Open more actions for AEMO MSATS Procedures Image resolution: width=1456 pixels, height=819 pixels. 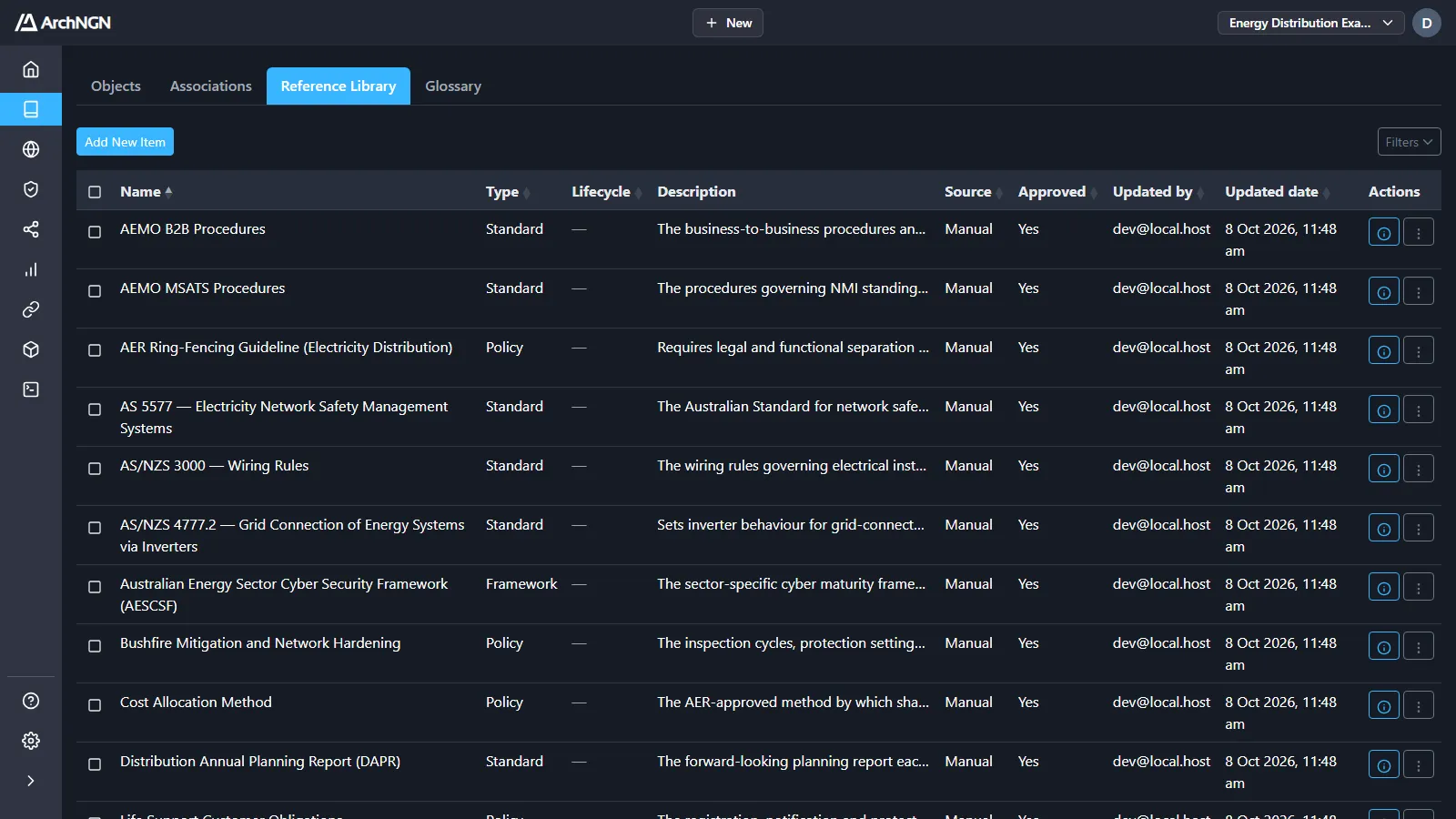[x=1419, y=291]
